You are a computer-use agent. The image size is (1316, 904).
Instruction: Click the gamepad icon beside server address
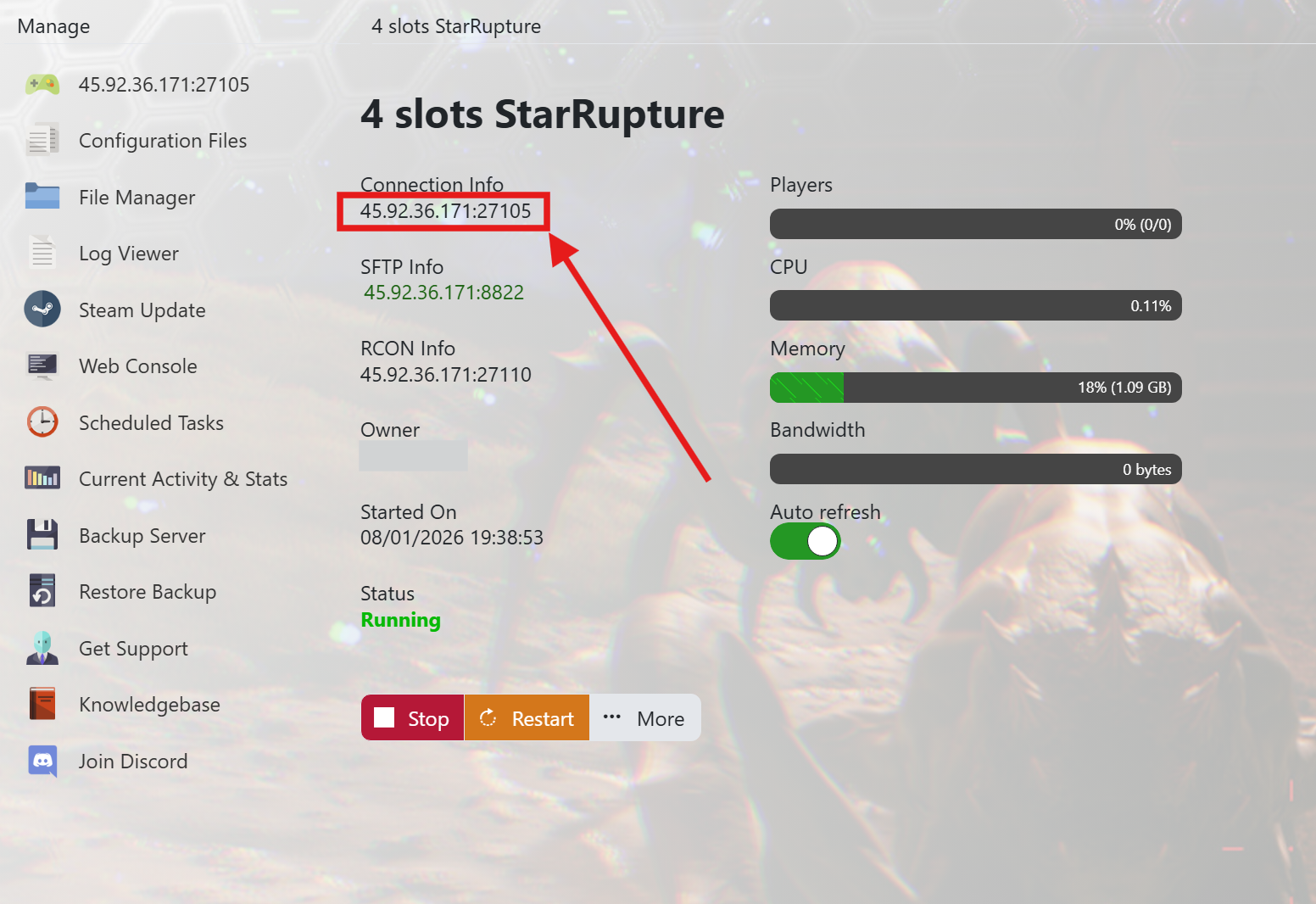[x=42, y=85]
